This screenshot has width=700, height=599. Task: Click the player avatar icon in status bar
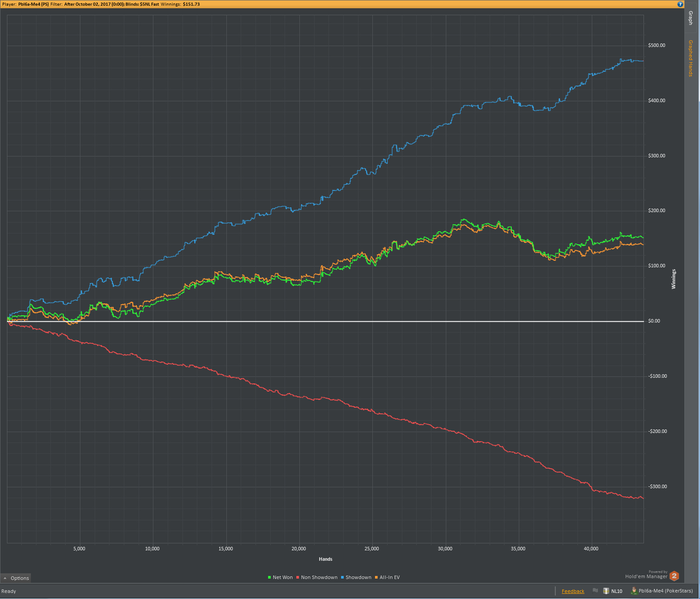click(x=634, y=591)
